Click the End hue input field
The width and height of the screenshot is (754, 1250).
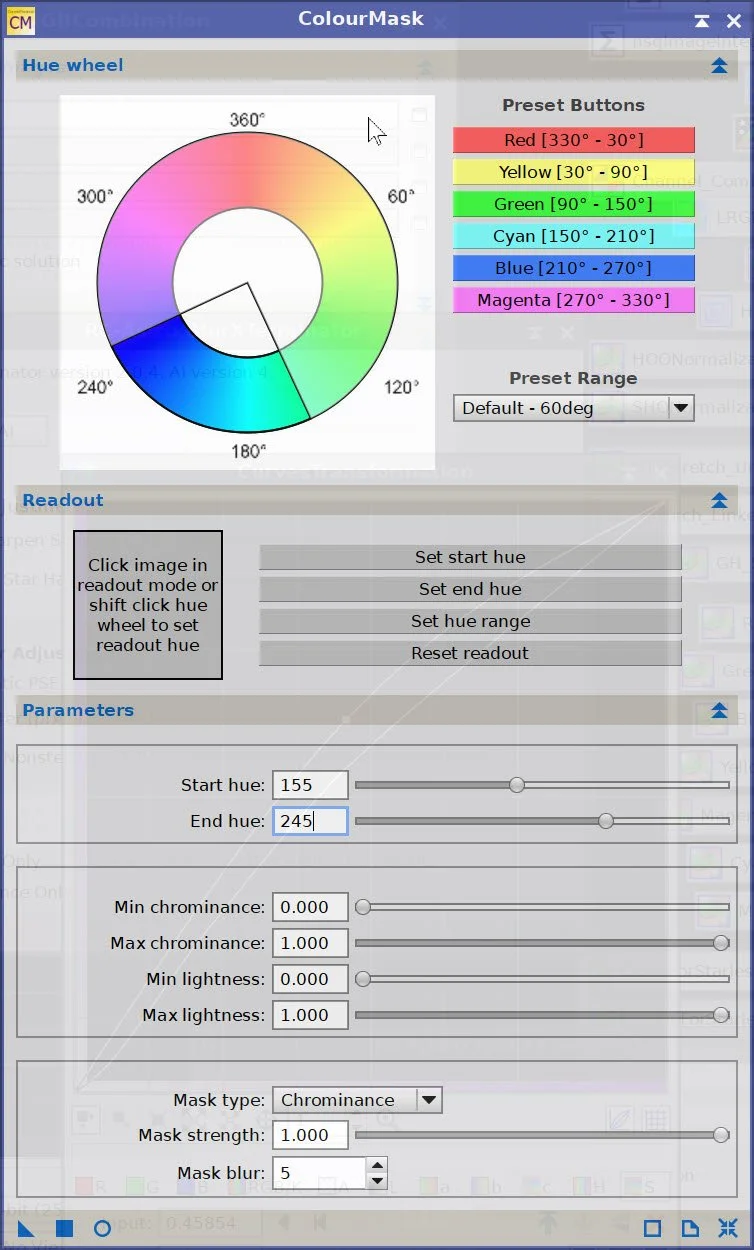(x=310, y=821)
